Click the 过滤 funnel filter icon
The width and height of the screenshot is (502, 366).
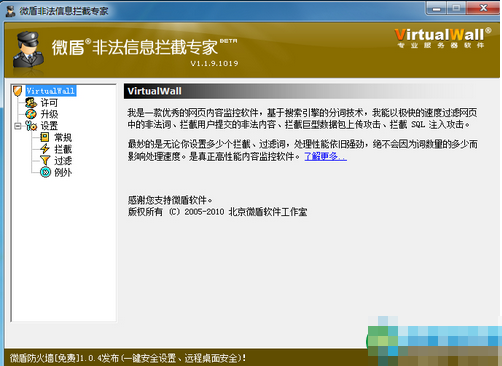coord(45,161)
